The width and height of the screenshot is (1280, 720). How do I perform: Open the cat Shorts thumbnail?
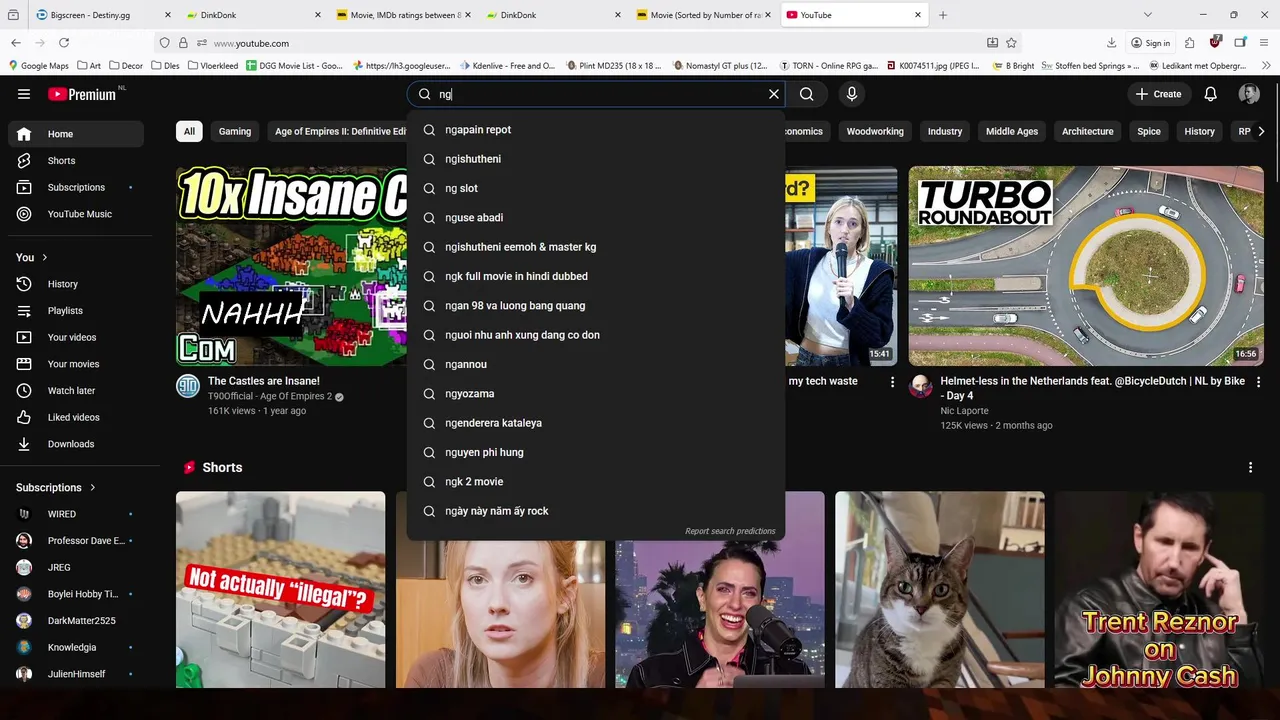coord(940,590)
